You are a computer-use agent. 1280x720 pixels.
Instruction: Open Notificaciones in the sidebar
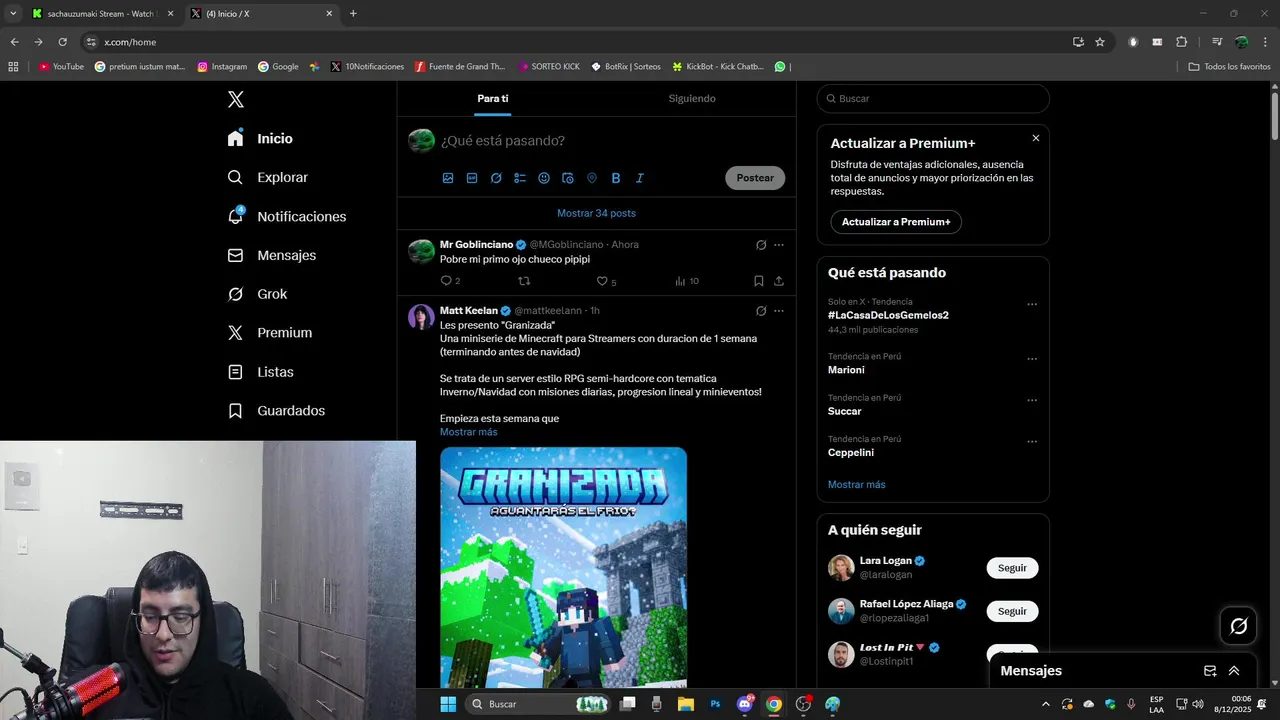[x=286, y=216]
